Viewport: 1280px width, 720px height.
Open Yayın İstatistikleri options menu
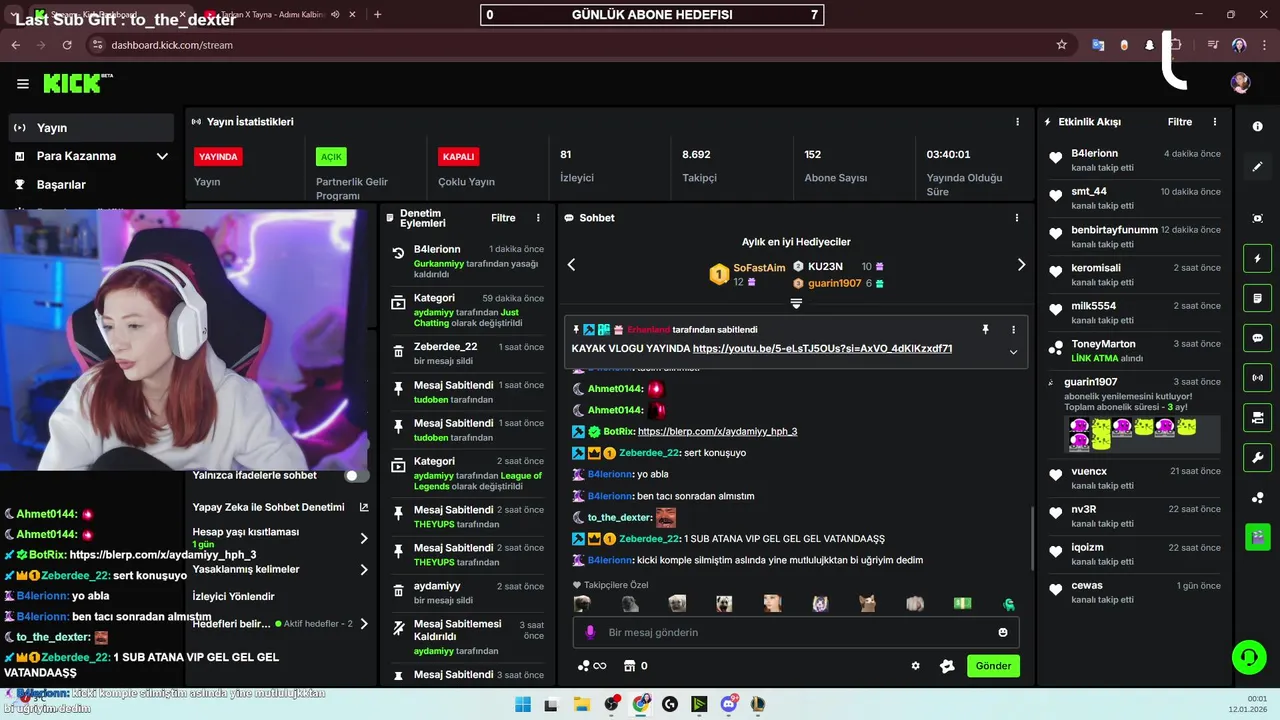(1017, 122)
